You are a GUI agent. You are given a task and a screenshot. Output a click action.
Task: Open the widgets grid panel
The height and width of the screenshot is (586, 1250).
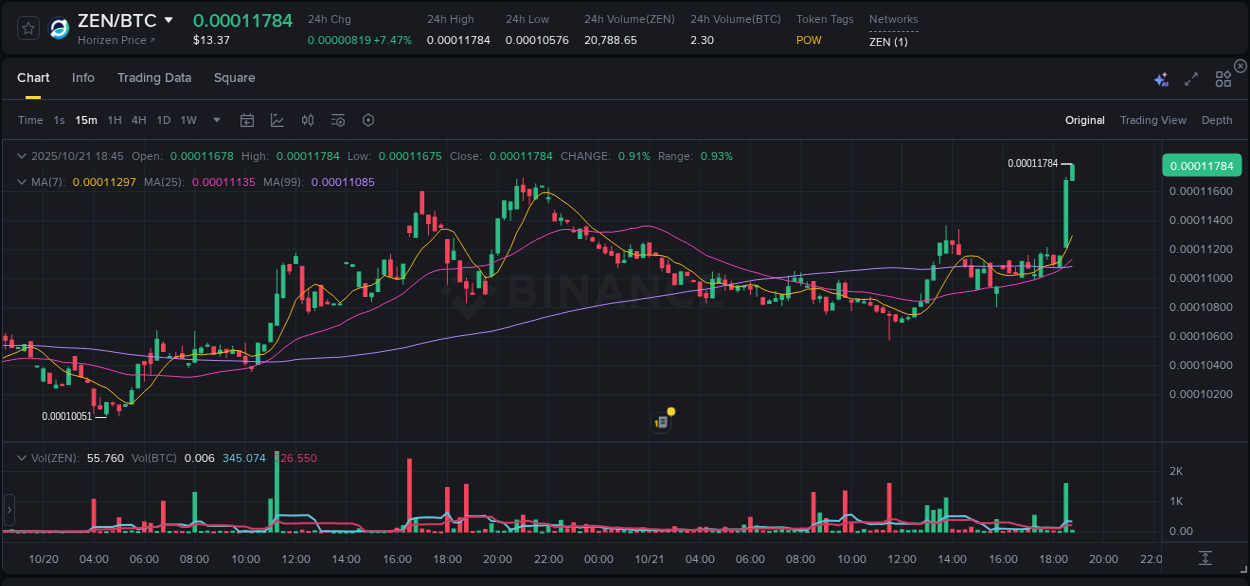(x=1223, y=78)
